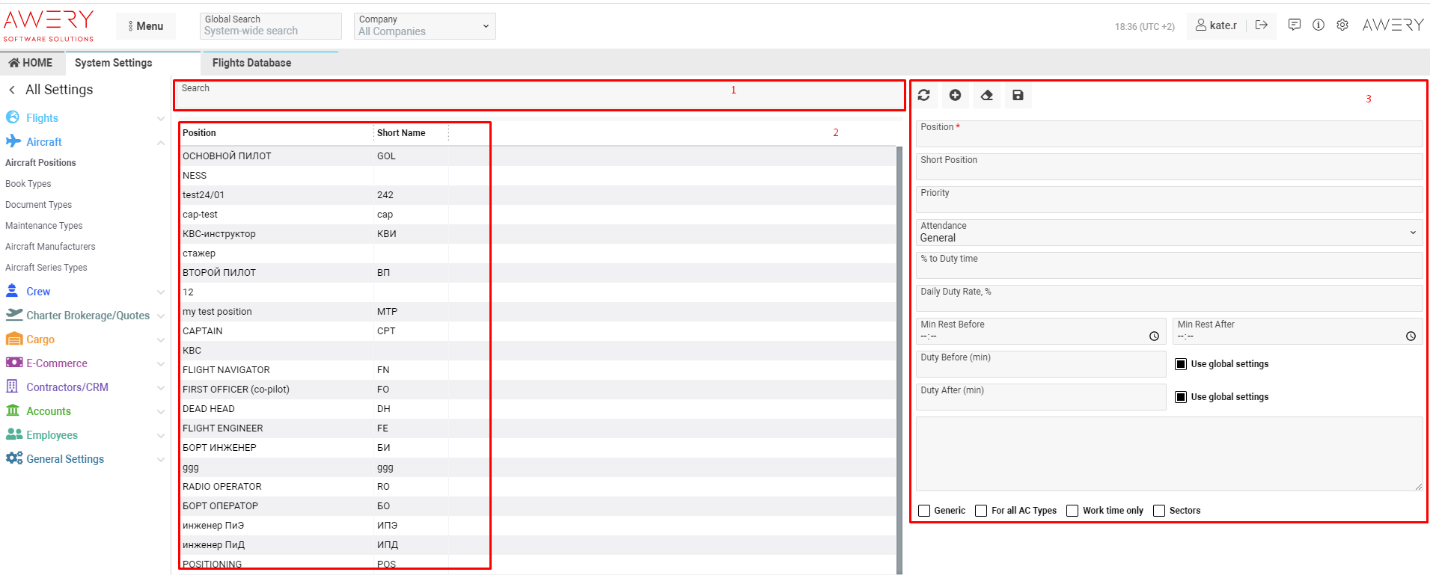The image size is (1430, 575).
Task: Switch to the Flights Database tab
Action: [x=252, y=63]
